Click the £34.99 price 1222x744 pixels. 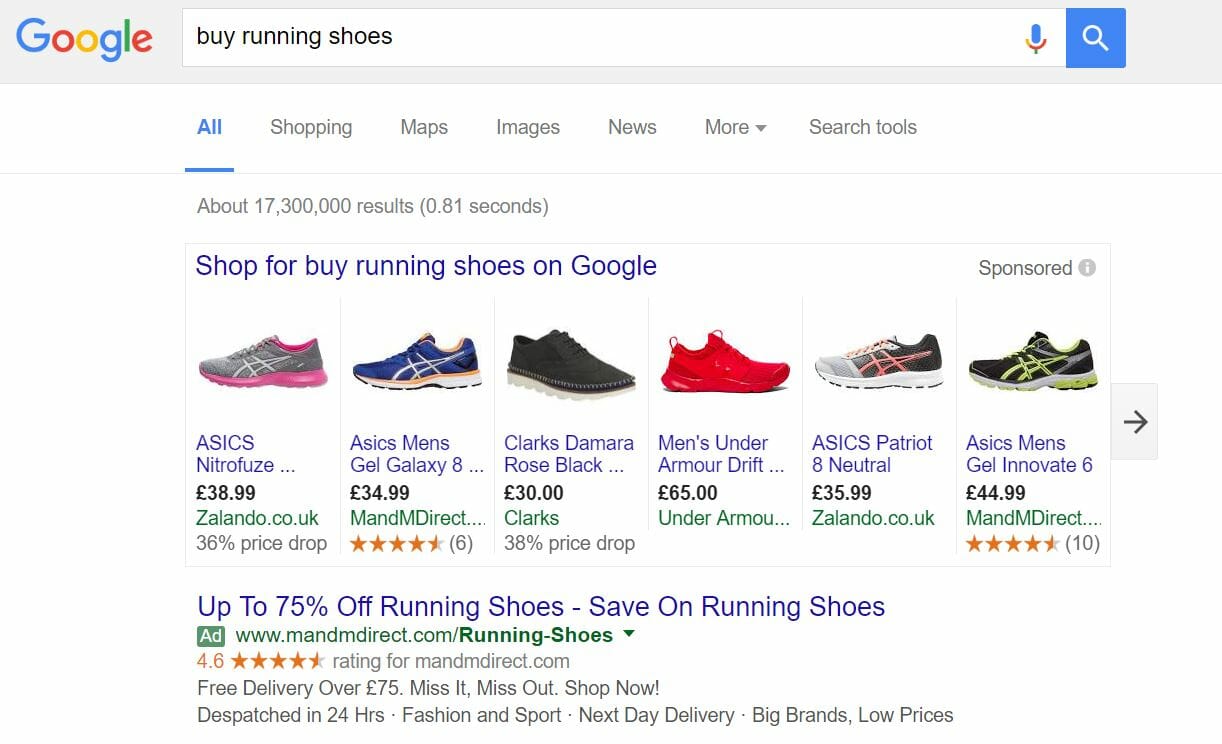pos(380,493)
